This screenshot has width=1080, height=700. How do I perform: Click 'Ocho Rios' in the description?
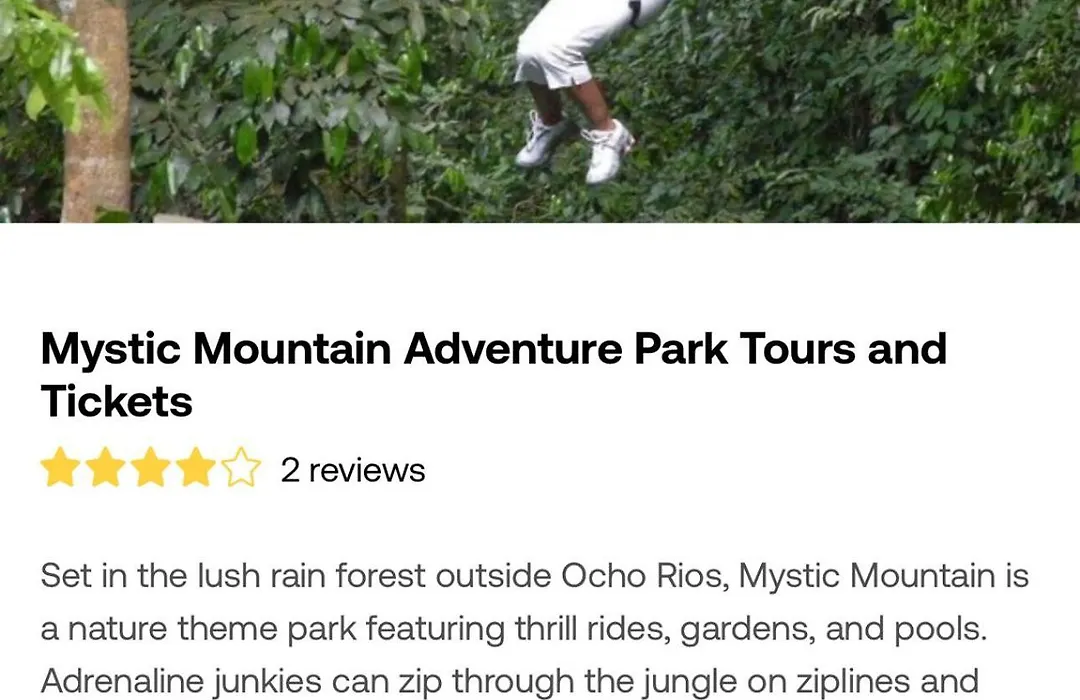(645, 576)
